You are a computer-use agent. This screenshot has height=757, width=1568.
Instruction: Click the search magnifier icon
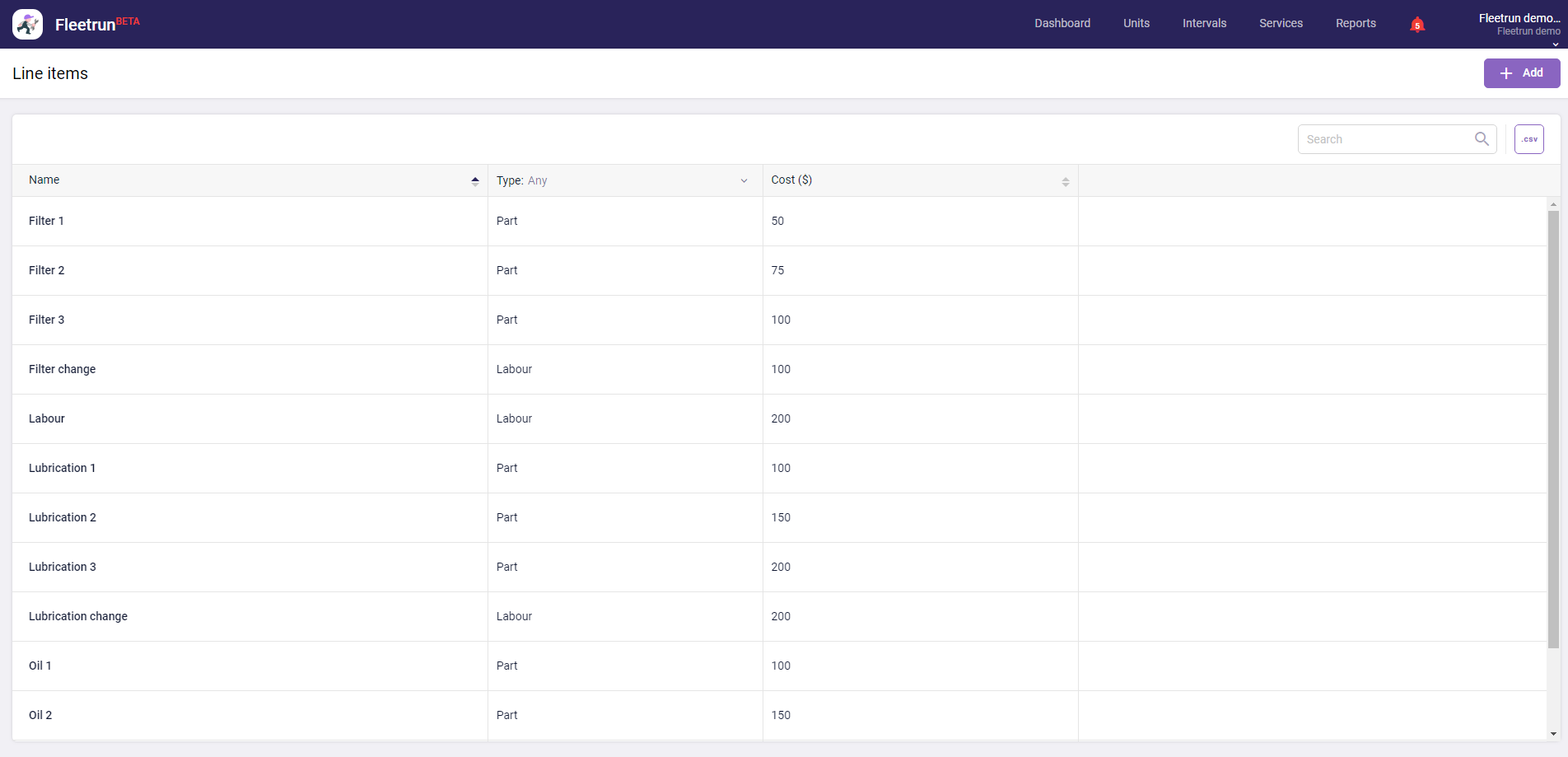1482,139
